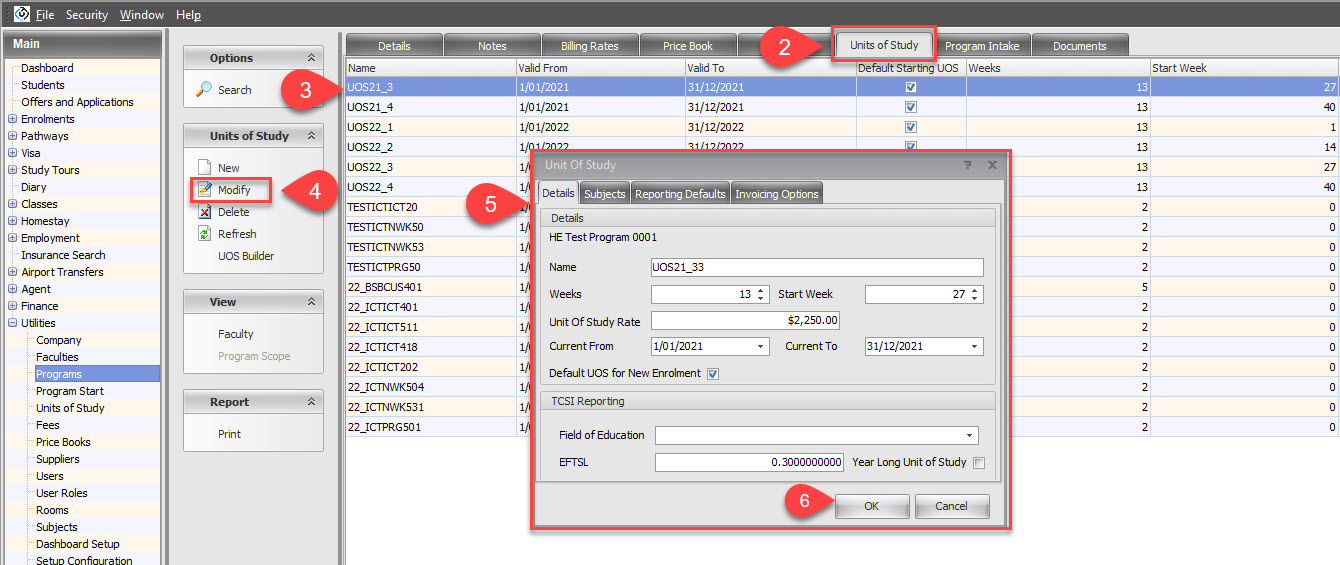The image size is (1340, 565).
Task: Click the application logo in menu bar
Action: coord(21,14)
